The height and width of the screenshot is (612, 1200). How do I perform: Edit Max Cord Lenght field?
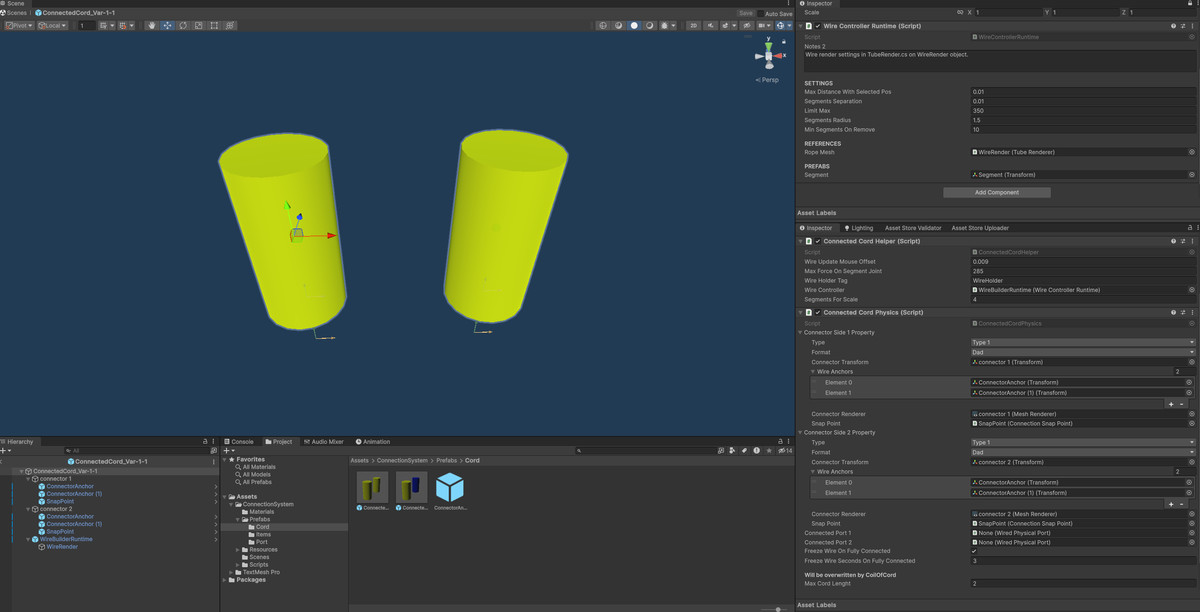click(x=1083, y=583)
